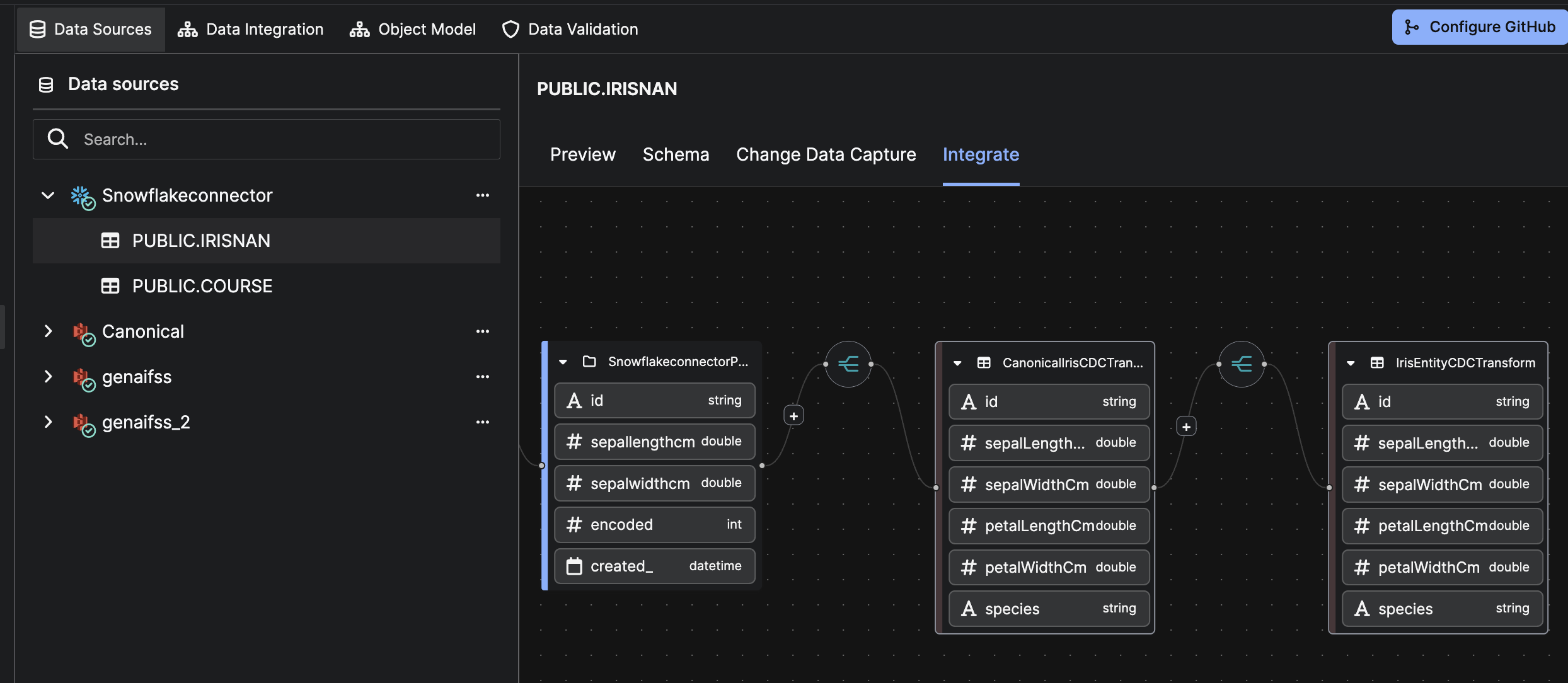Go to Data Validation section
The height and width of the screenshot is (683, 1568).
(570, 29)
